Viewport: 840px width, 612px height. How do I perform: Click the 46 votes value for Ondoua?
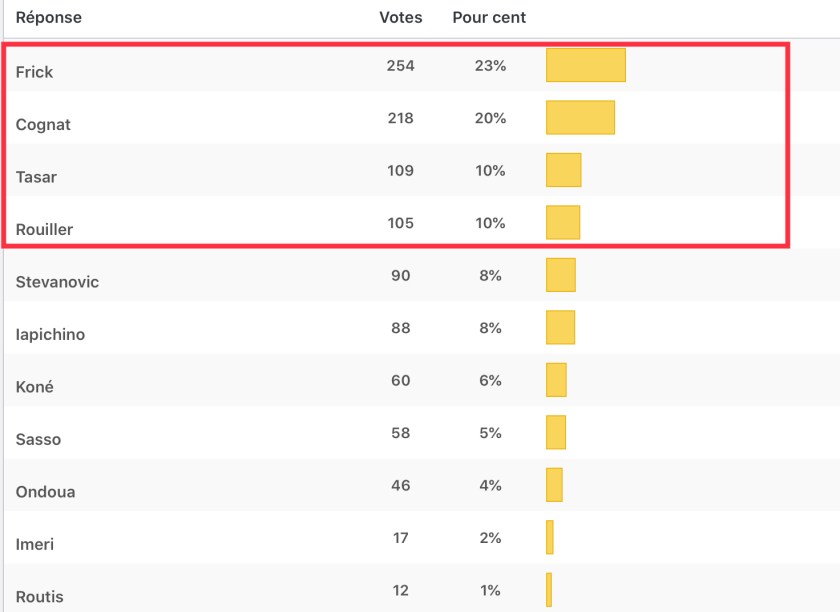pos(400,485)
